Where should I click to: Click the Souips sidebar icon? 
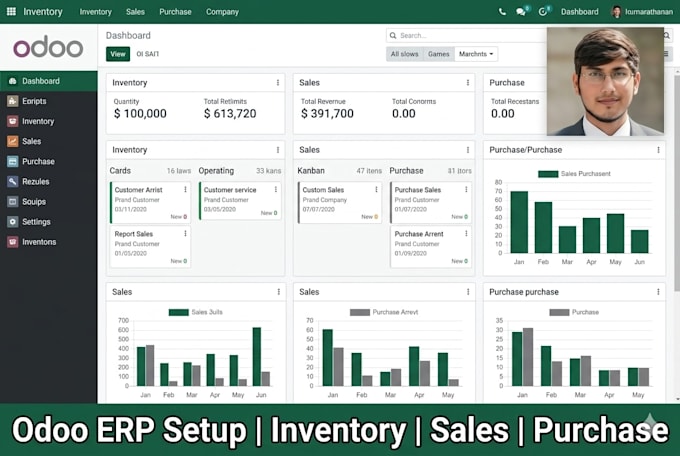[13, 201]
